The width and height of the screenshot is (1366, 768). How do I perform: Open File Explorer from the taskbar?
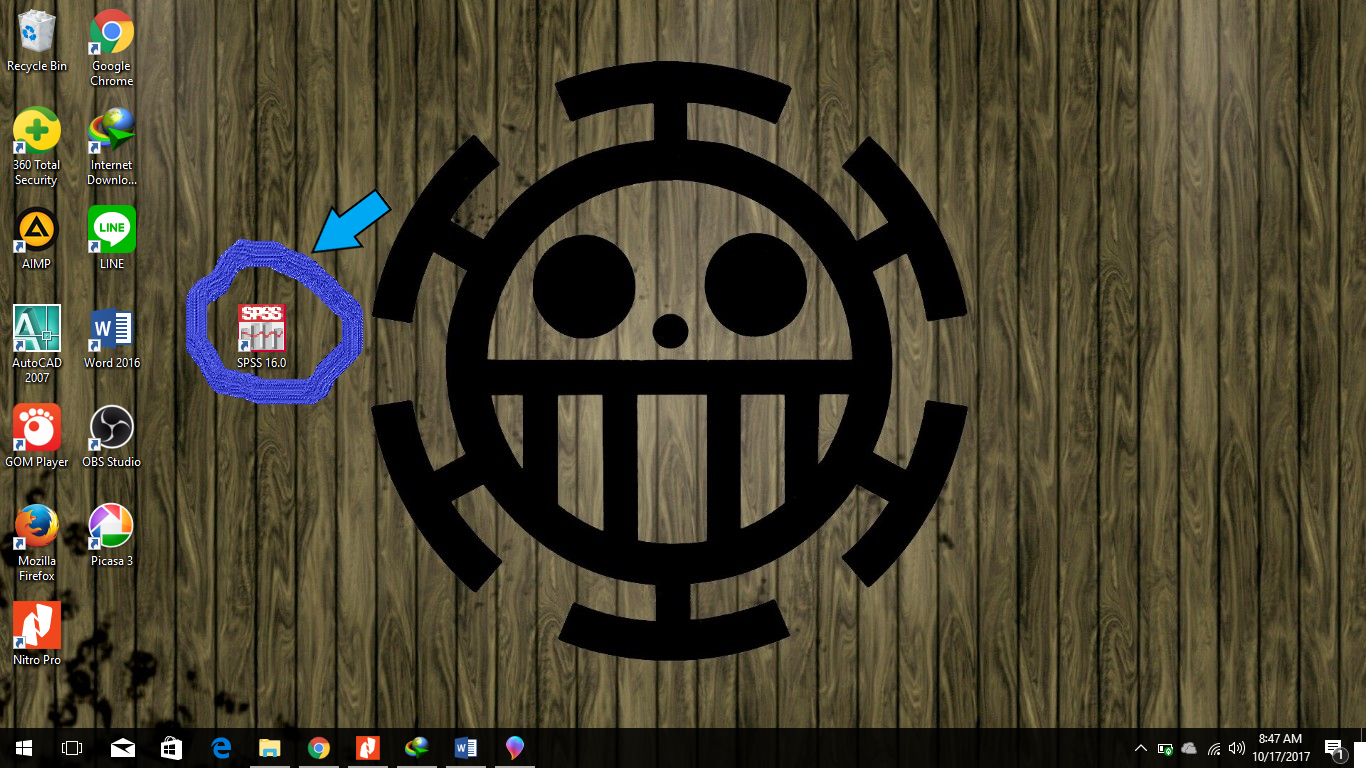point(270,748)
